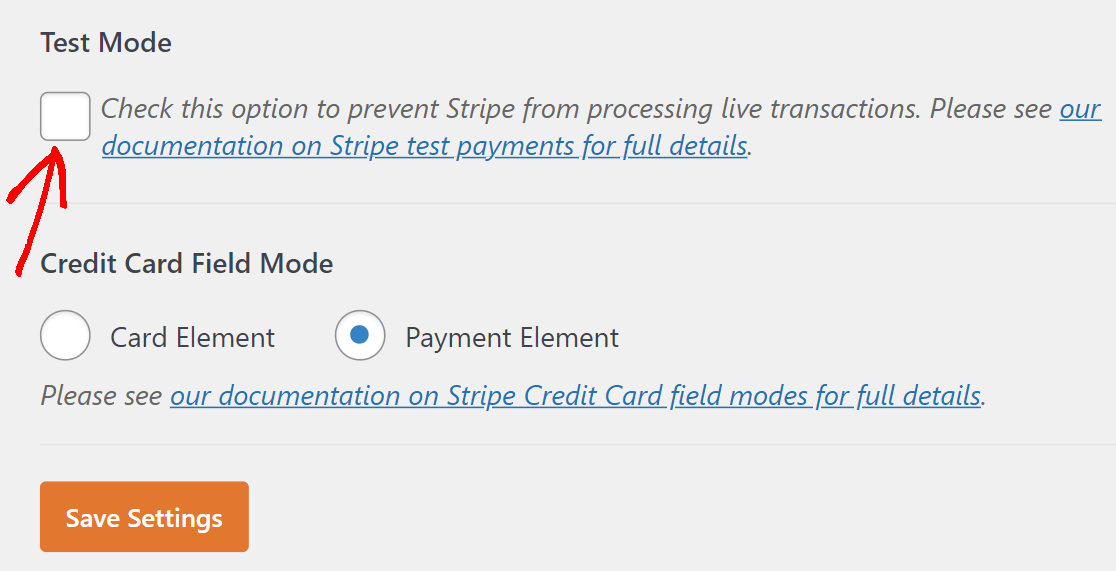This screenshot has height=571, width=1116.
Task: Follow the "field modes for full details" link
Action: click(x=576, y=395)
